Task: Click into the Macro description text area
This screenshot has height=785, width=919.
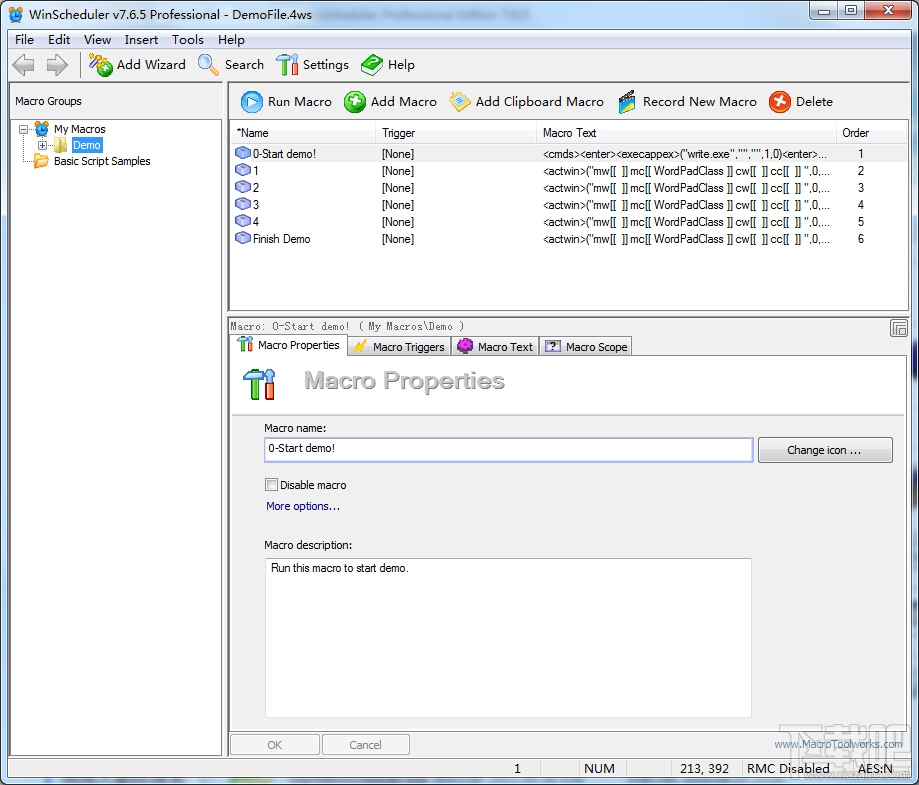Action: point(508,637)
